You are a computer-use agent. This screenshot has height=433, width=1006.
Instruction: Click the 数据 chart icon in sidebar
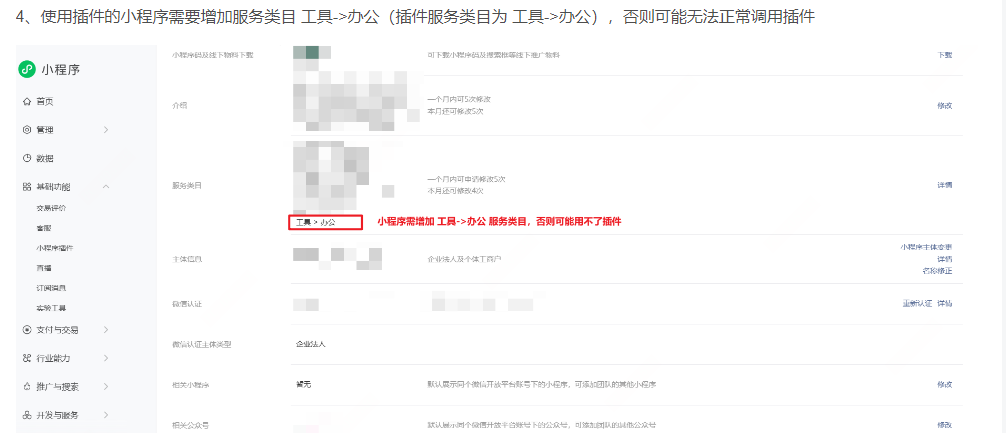click(26, 158)
